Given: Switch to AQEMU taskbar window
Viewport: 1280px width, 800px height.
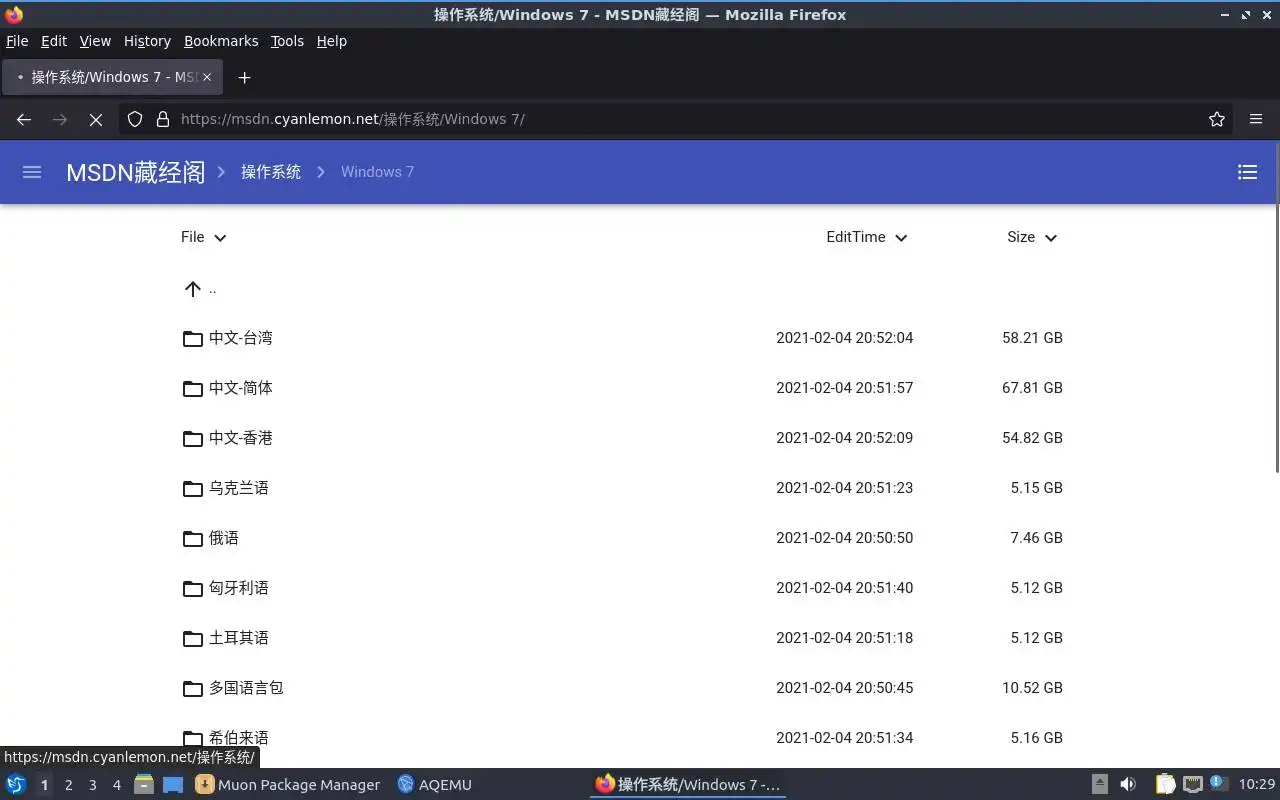Looking at the screenshot, I should (x=435, y=785).
